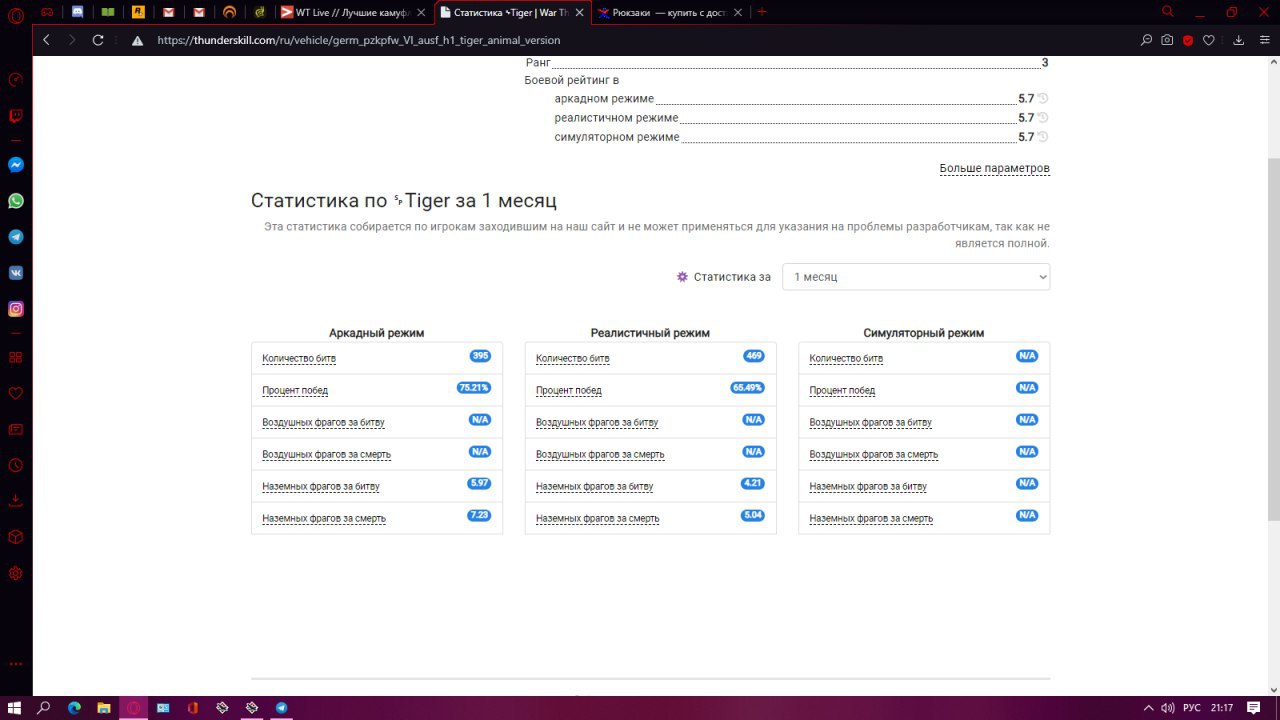The width and height of the screenshot is (1280, 720).
Task: Open the pinned Rockstar Games tab
Action: pos(138,12)
